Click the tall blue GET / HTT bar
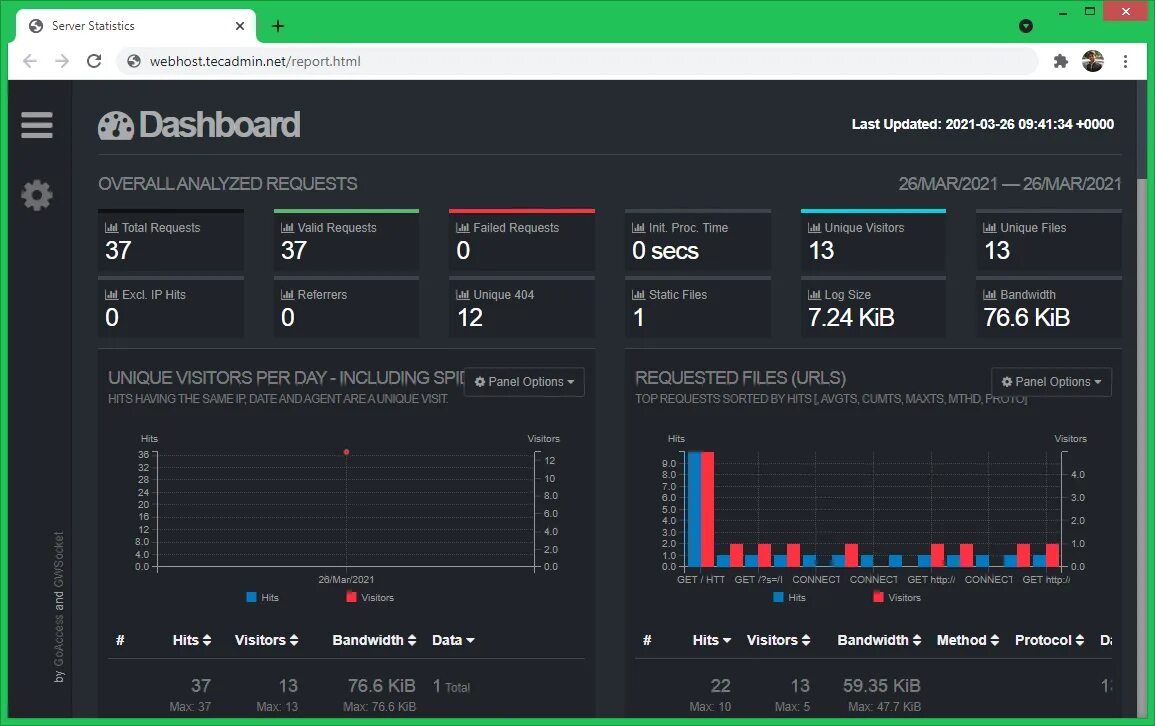The width and height of the screenshot is (1155, 726). (693, 509)
